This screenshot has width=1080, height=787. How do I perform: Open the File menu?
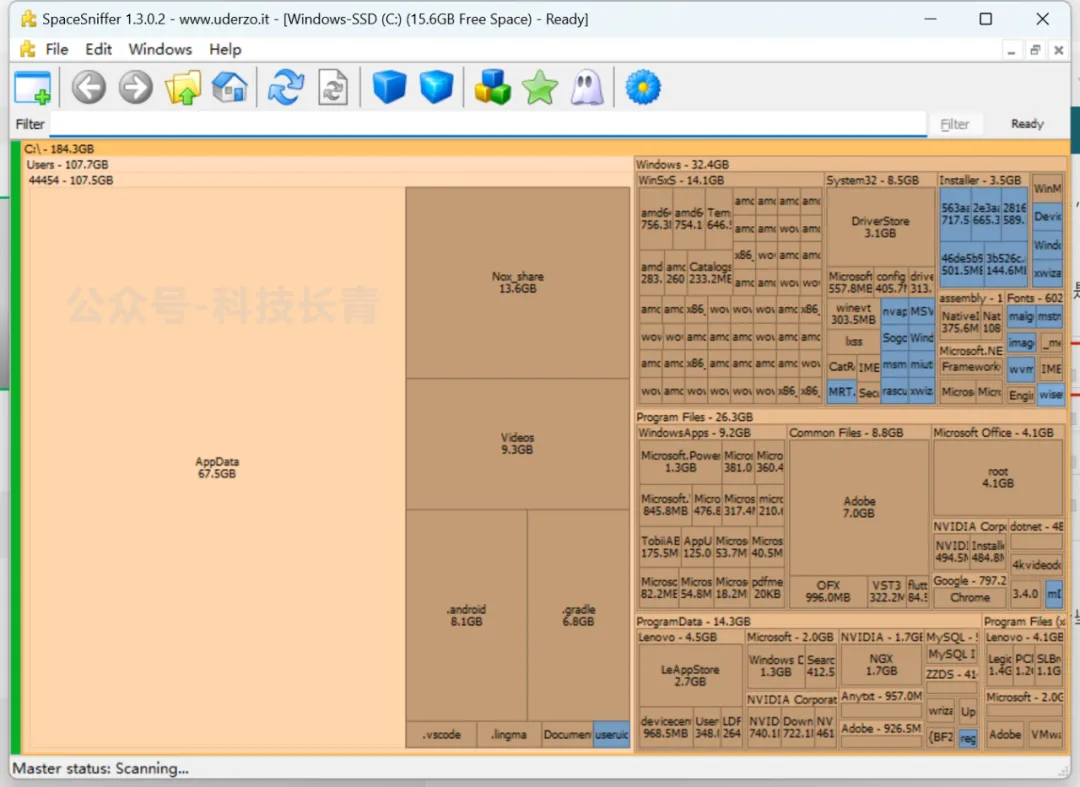(57, 49)
